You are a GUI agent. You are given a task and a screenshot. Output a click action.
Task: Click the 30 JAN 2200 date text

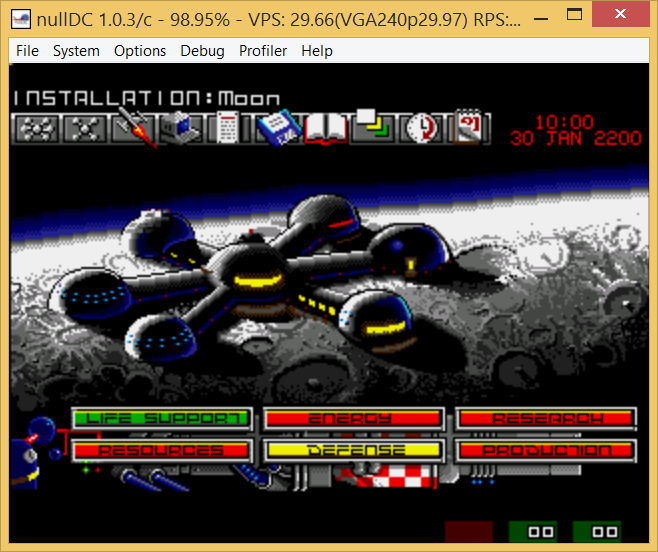[576, 138]
